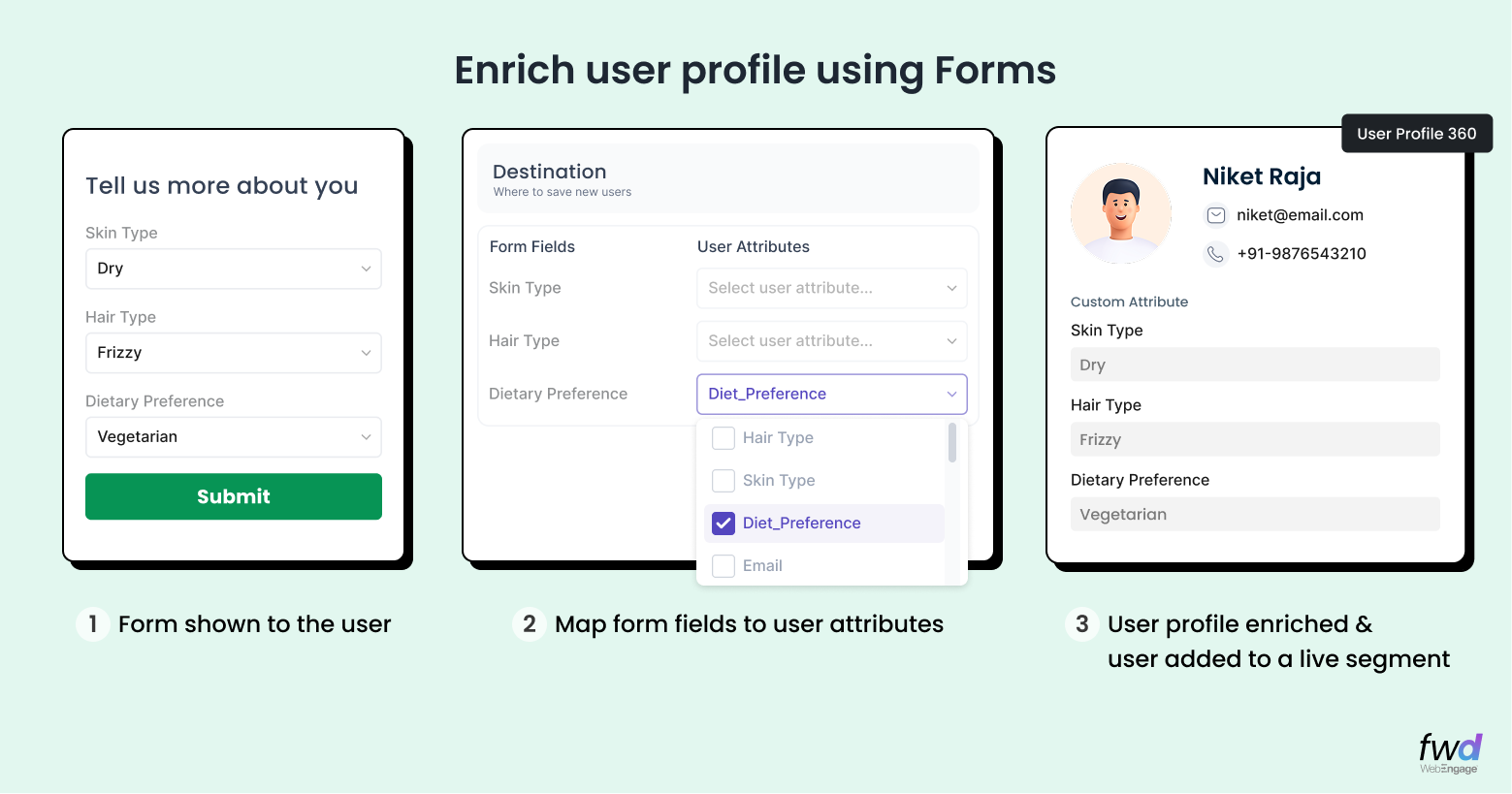
Task: Open the Skin Type dropdown showing Dry
Action: (234, 269)
